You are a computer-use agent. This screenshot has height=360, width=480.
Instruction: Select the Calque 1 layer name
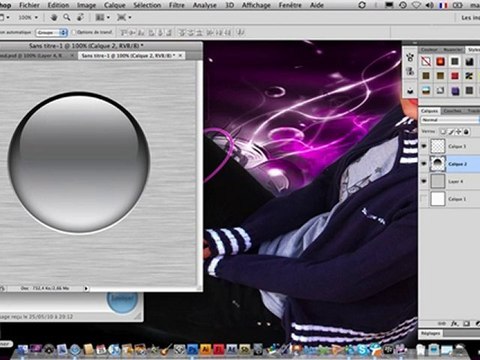click(457, 199)
